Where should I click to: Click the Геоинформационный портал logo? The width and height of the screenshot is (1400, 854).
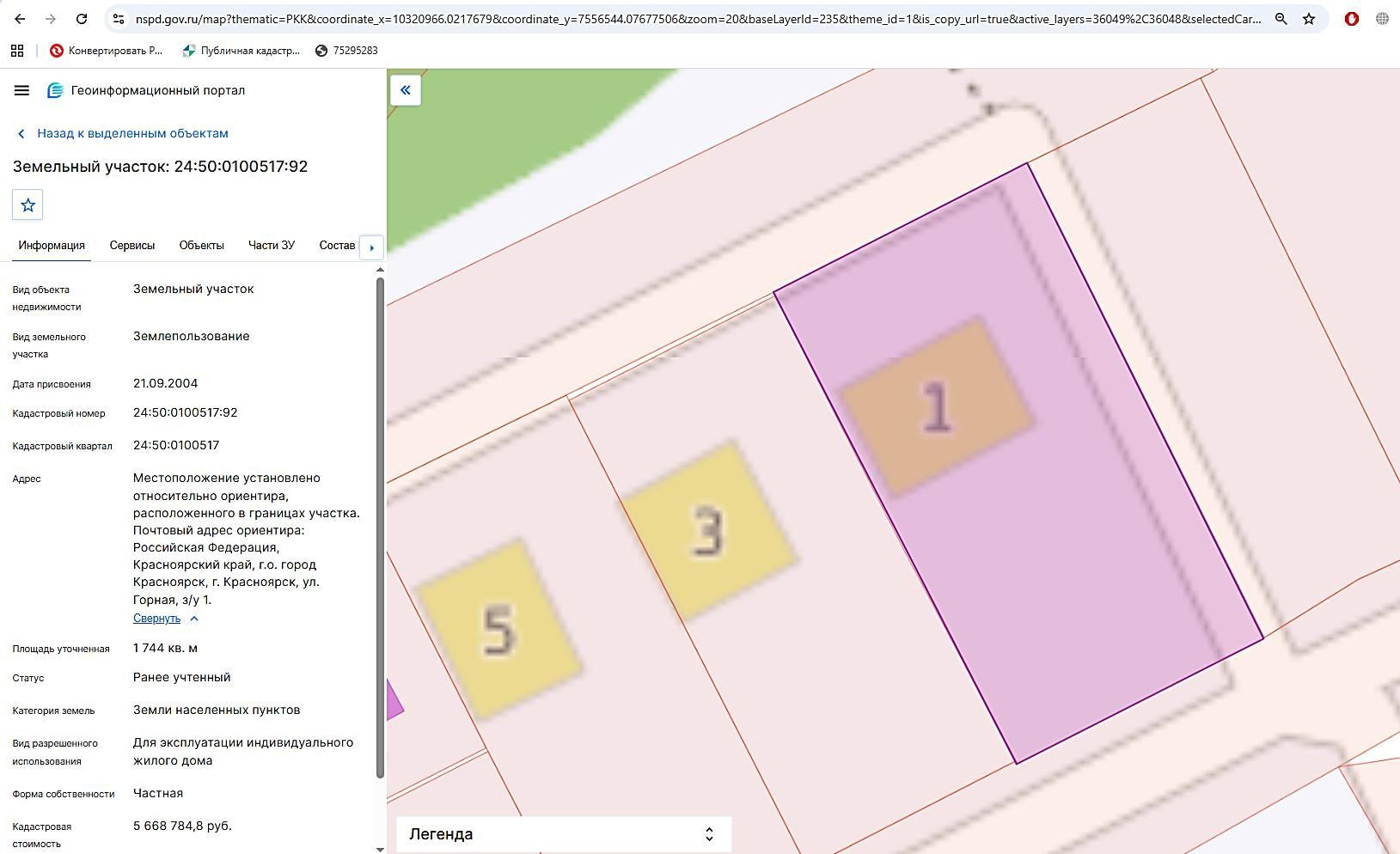[146, 90]
